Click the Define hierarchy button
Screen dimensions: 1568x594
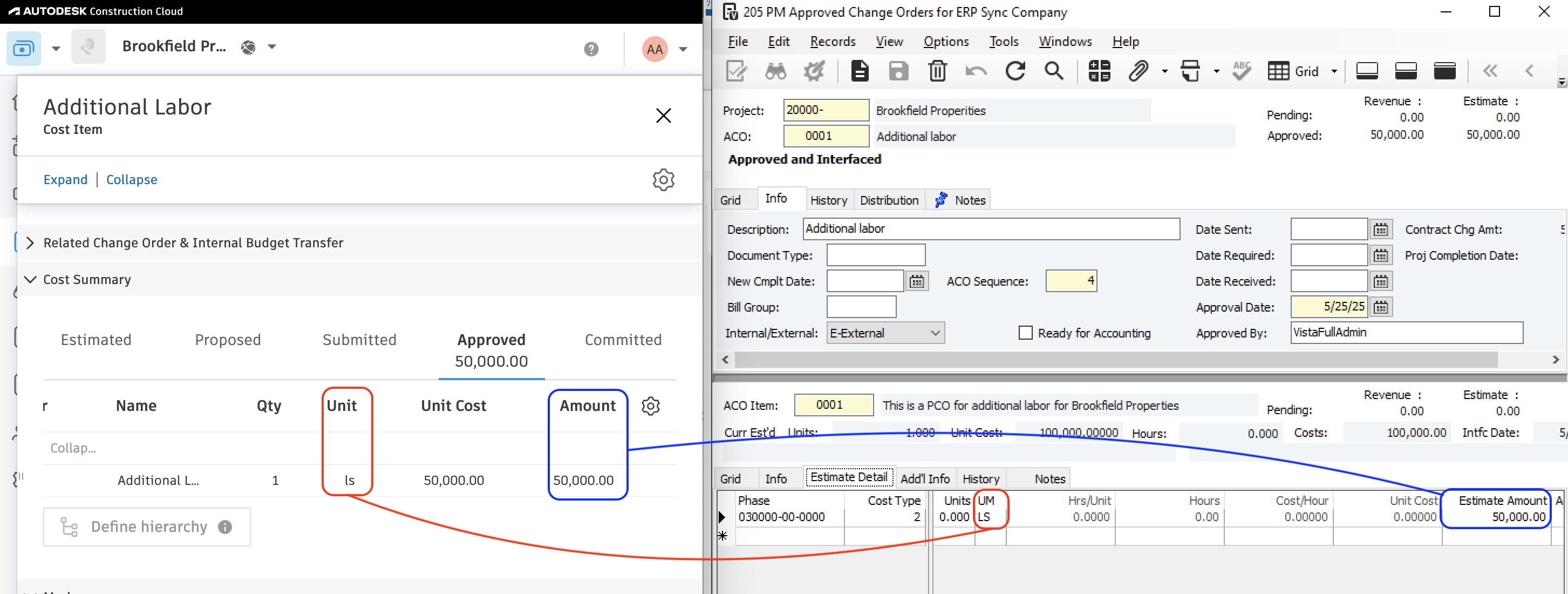click(147, 527)
